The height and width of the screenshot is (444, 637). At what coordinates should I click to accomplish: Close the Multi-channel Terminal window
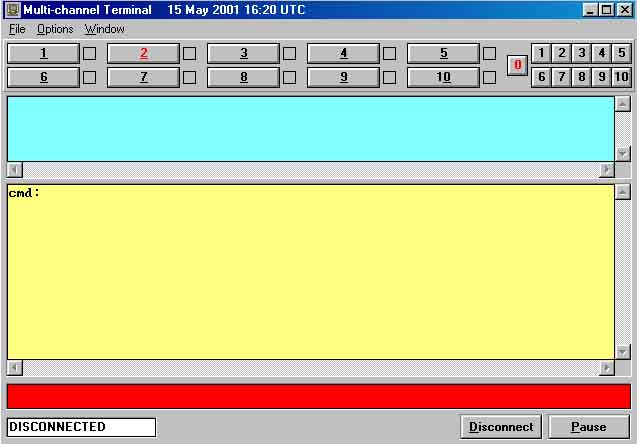click(x=625, y=10)
